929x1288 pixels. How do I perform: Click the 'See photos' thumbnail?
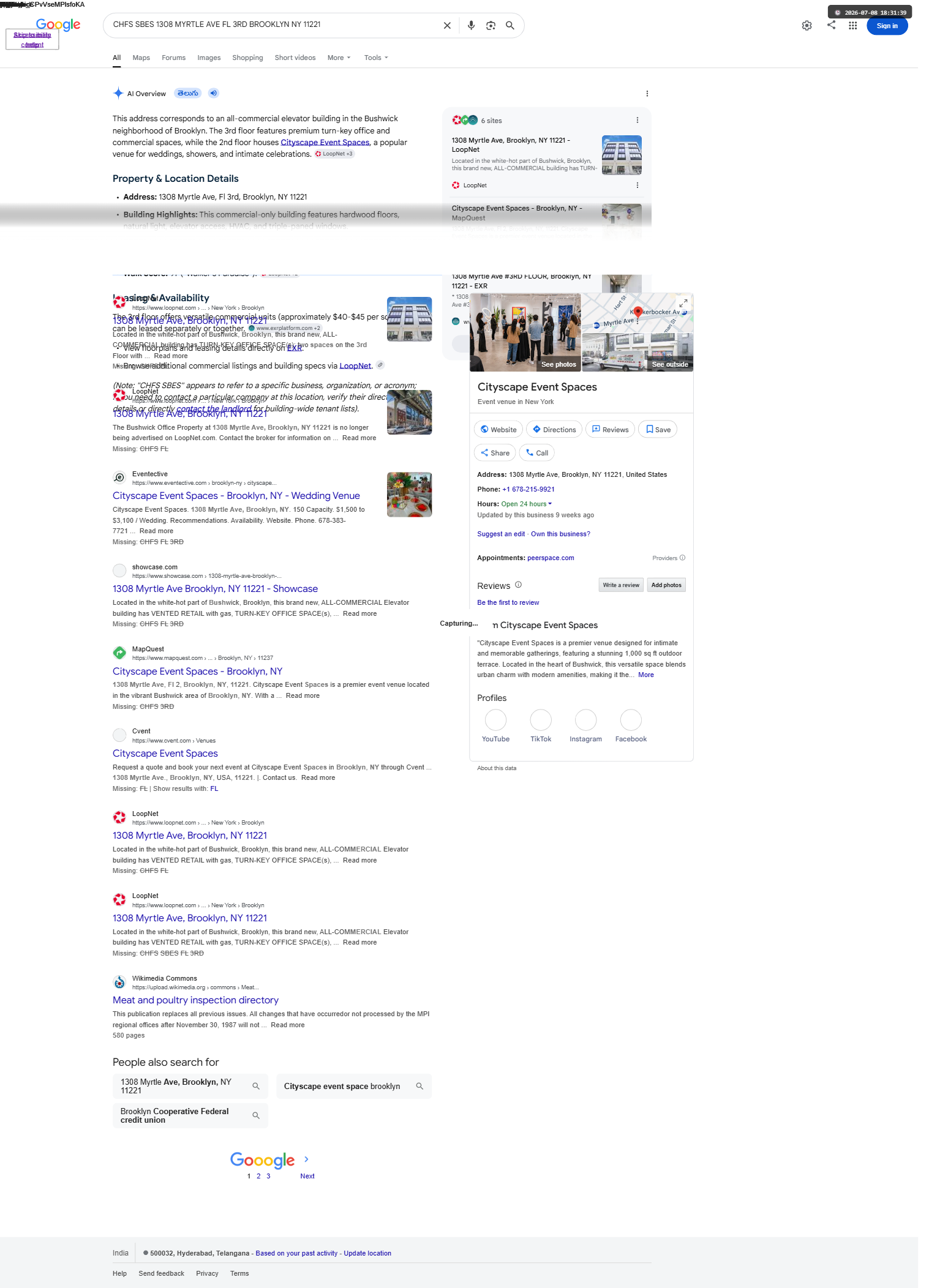click(525, 332)
